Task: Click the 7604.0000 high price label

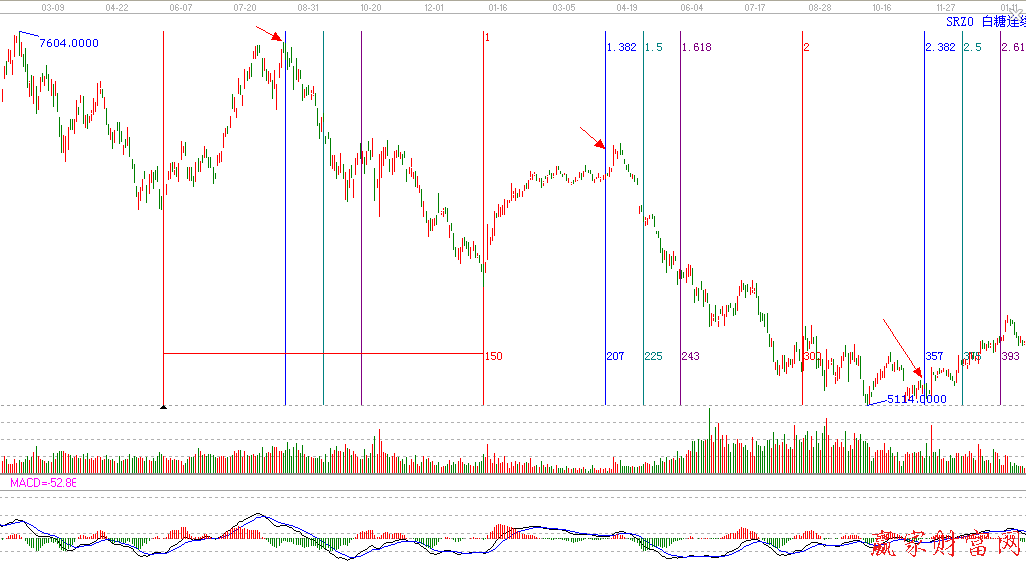Action: [68, 43]
